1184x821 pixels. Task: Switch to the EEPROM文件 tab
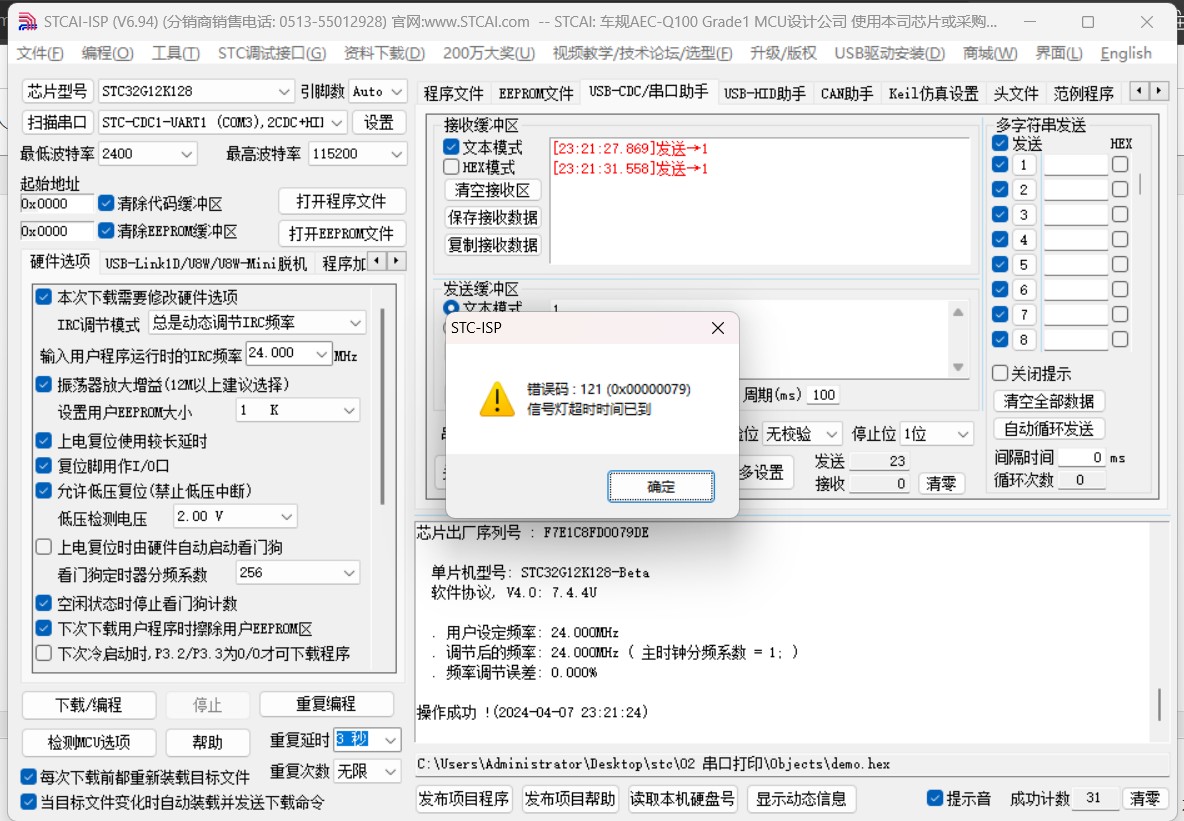(x=536, y=94)
